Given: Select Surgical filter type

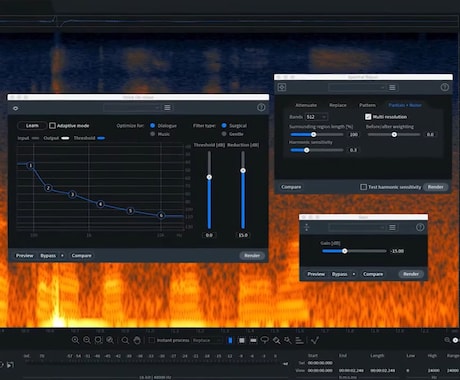Looking at the screenshot, I should (224, 125).
